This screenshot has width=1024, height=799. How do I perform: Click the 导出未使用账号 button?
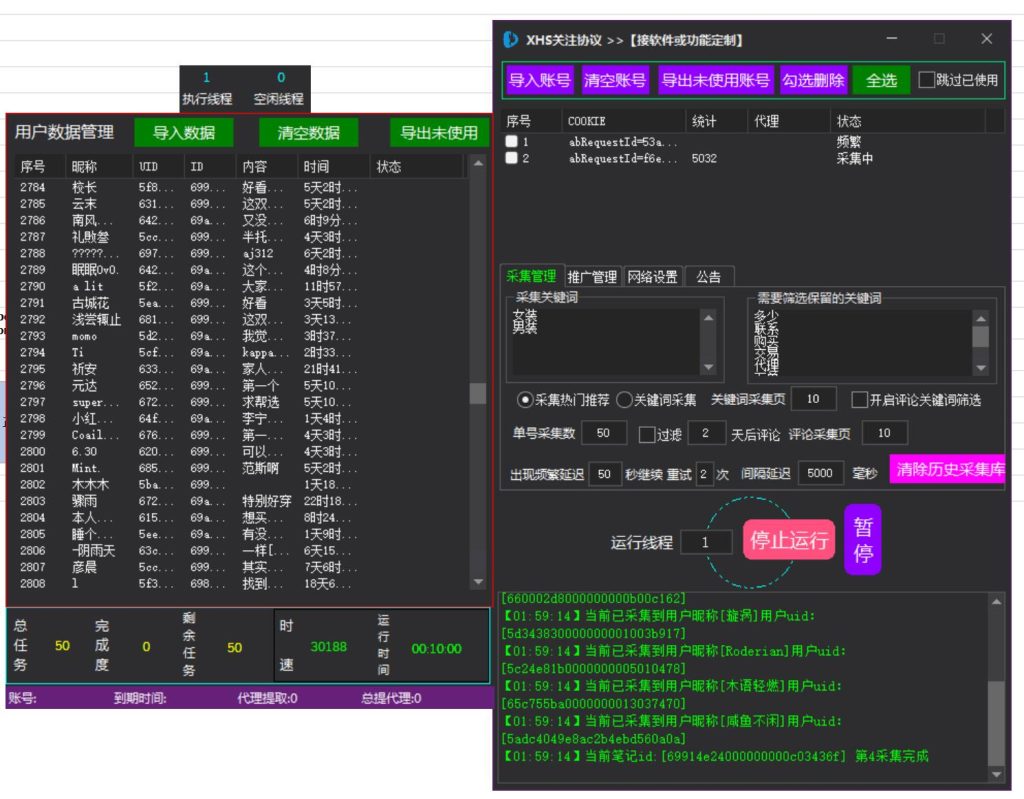715,80
